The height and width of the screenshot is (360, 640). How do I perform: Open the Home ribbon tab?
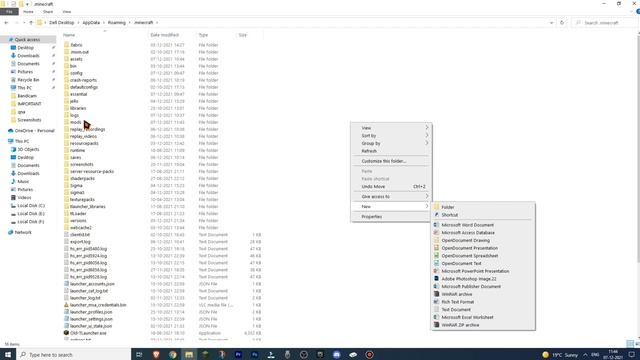point(28,12)
